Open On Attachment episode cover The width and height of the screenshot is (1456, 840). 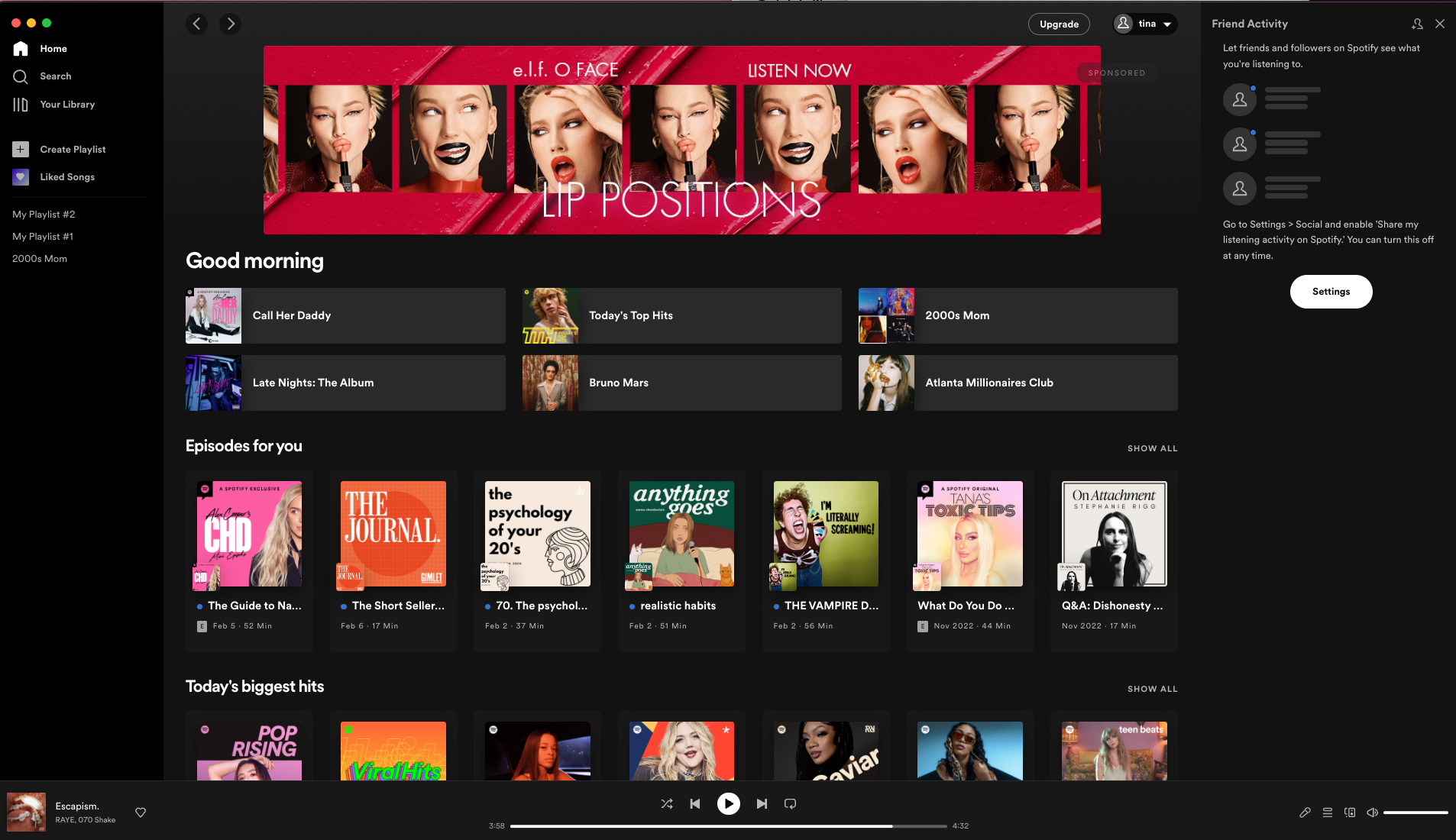[1115, 534]
